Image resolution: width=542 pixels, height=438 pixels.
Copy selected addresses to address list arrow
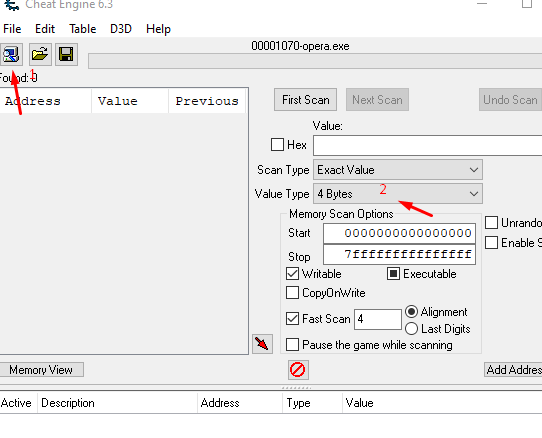coord(262,344)
